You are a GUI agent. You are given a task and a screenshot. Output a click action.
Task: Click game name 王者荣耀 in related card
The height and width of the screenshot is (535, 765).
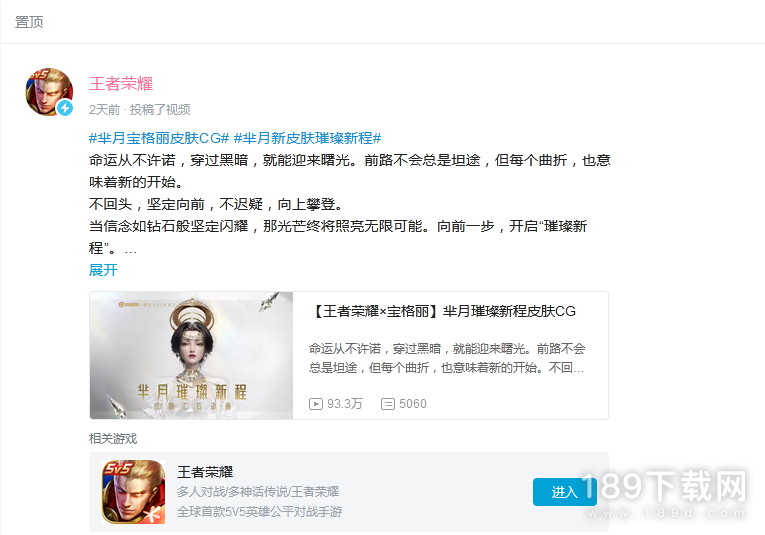click(205, 472)
